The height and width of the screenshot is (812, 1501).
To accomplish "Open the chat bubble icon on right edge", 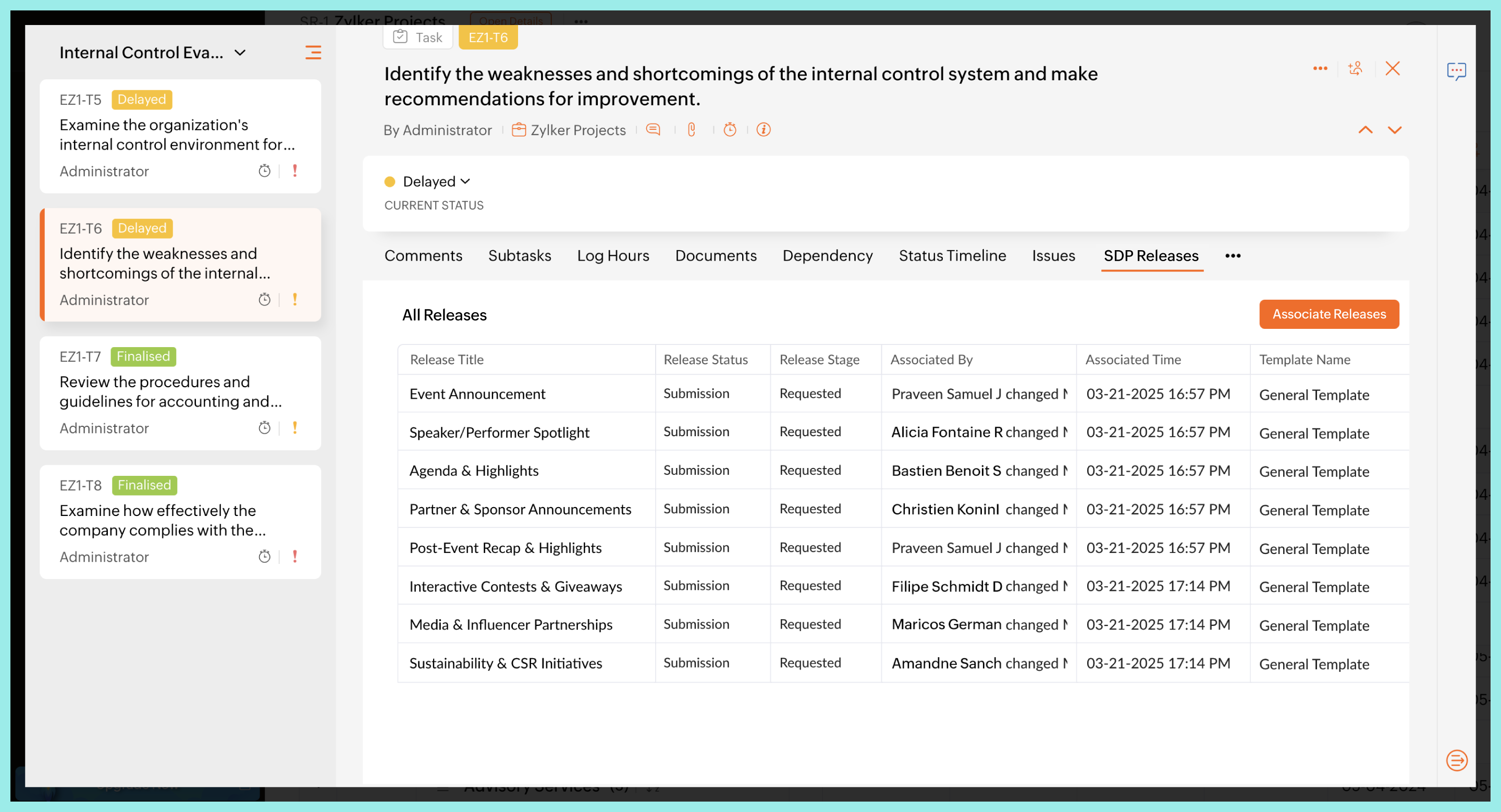I will (1456, 71).
